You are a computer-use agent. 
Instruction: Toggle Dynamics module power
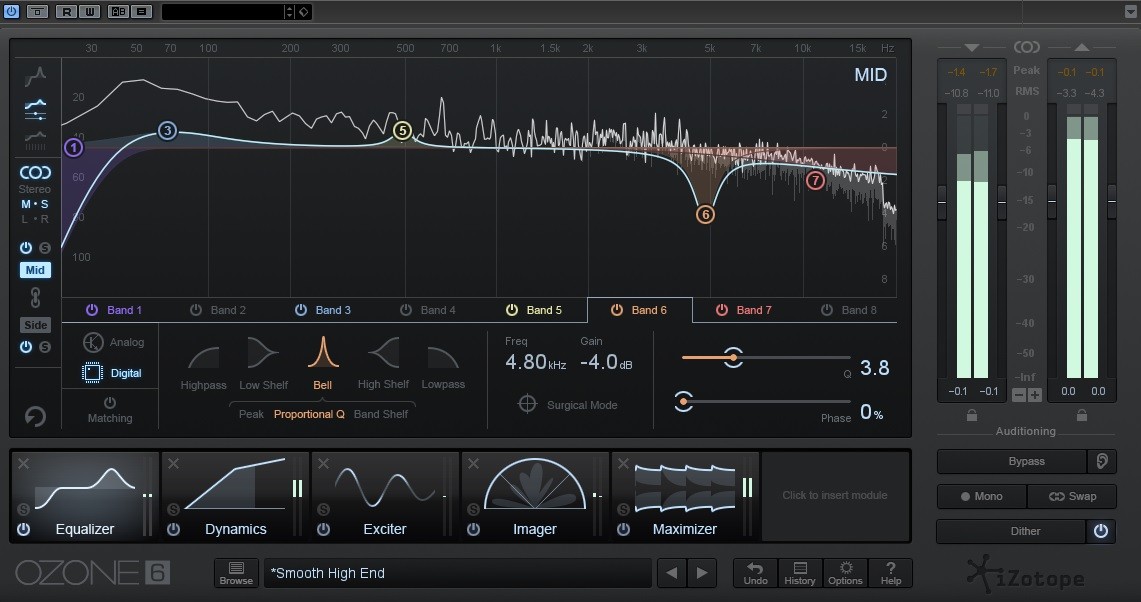tap(173, 529)
